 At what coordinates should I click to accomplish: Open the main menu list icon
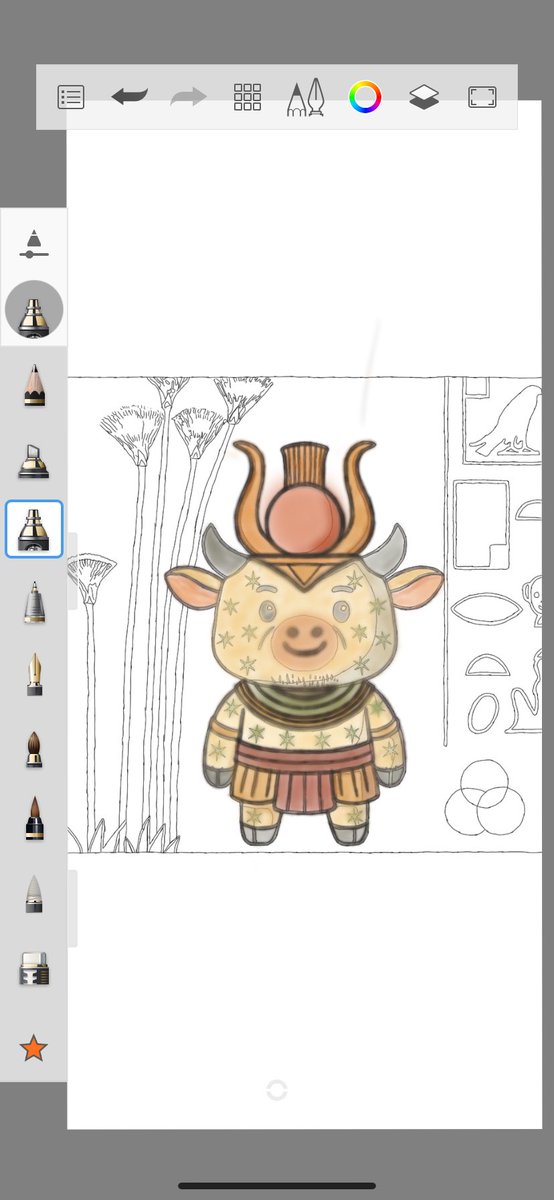click(x=71, y=97)
